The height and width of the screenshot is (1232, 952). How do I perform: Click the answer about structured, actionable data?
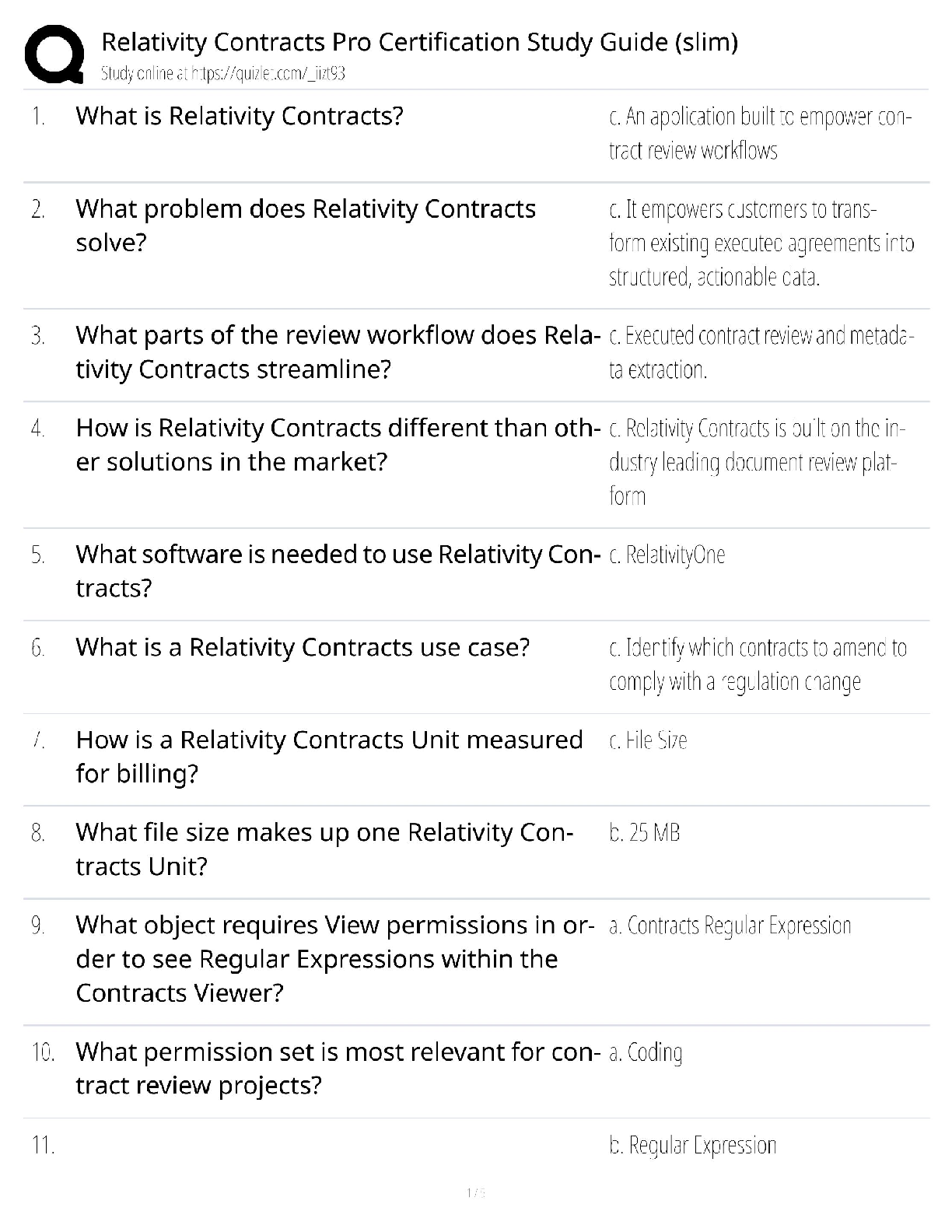point(761,243)
